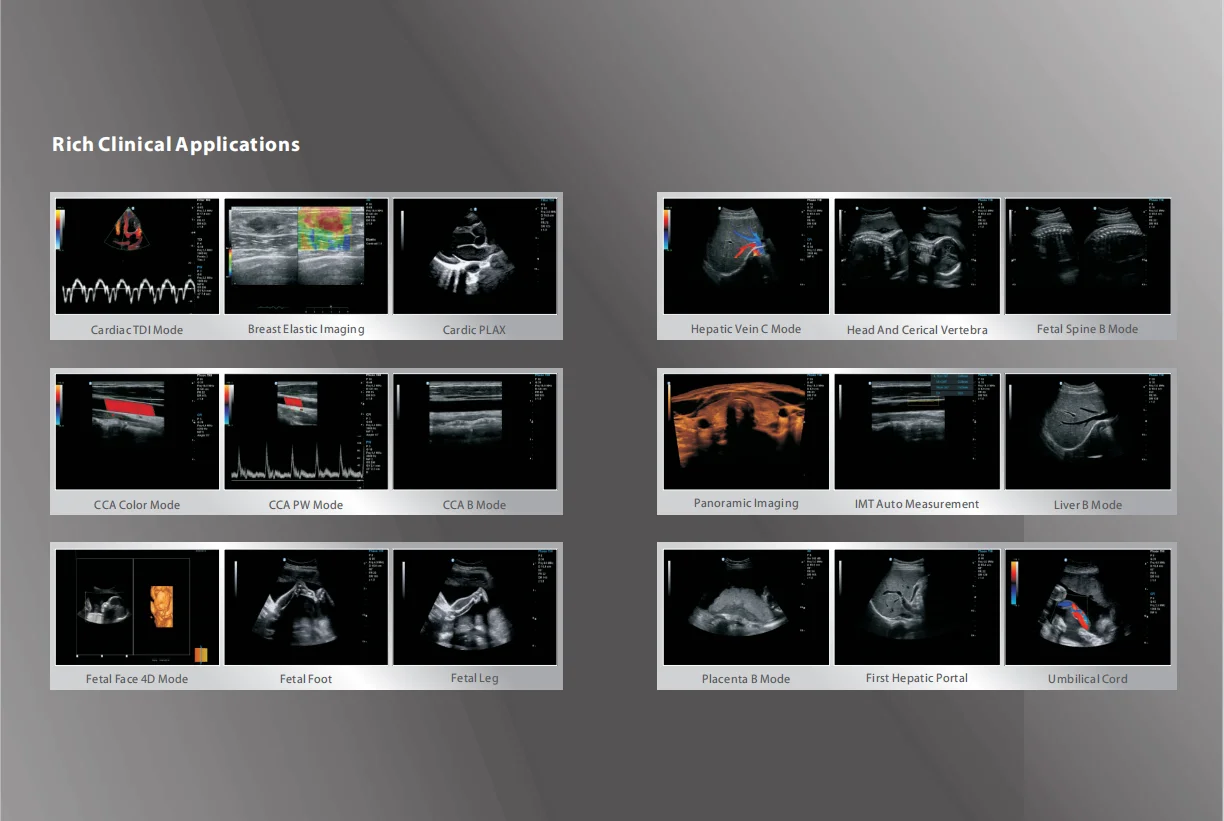1224x821 pixels.
Task: Open the Fetal Spine B Mode thumbnail
Action: tap(1088, 256)
